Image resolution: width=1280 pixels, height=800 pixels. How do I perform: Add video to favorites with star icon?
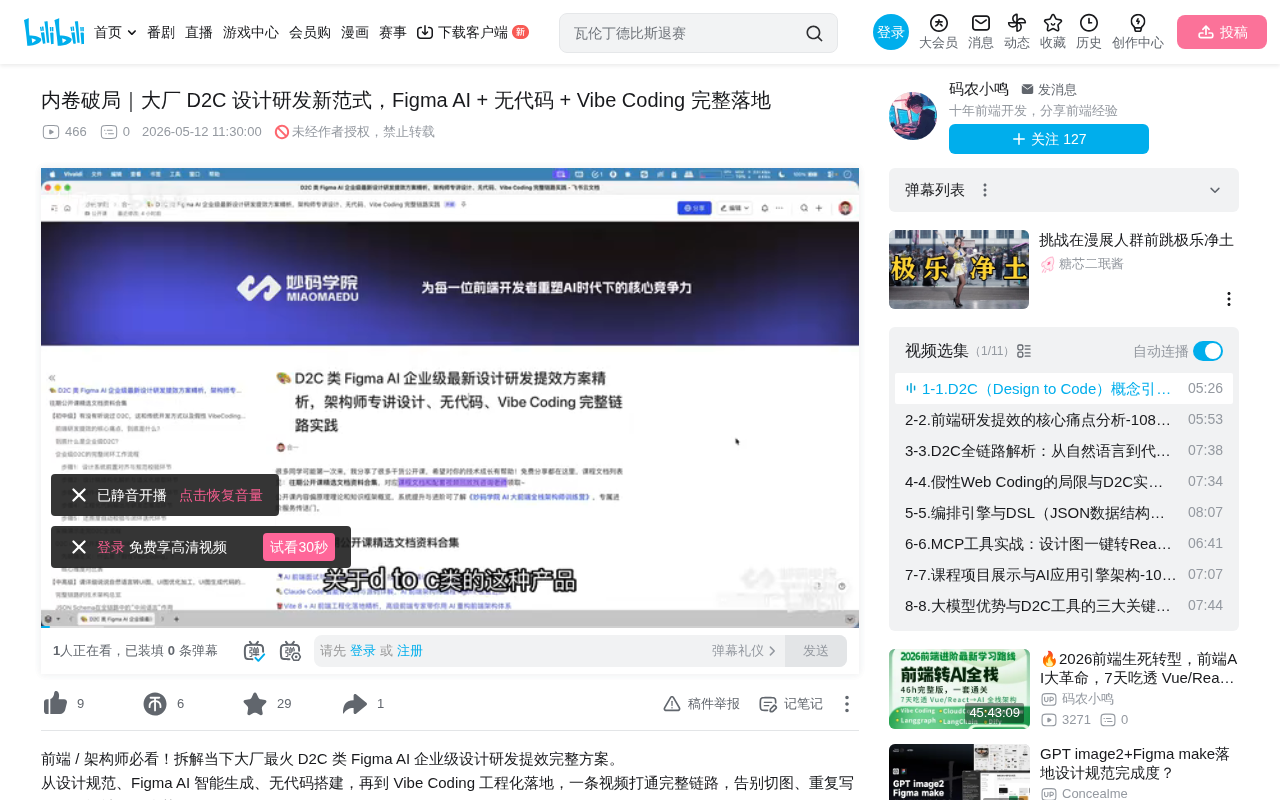click(255, 704)
